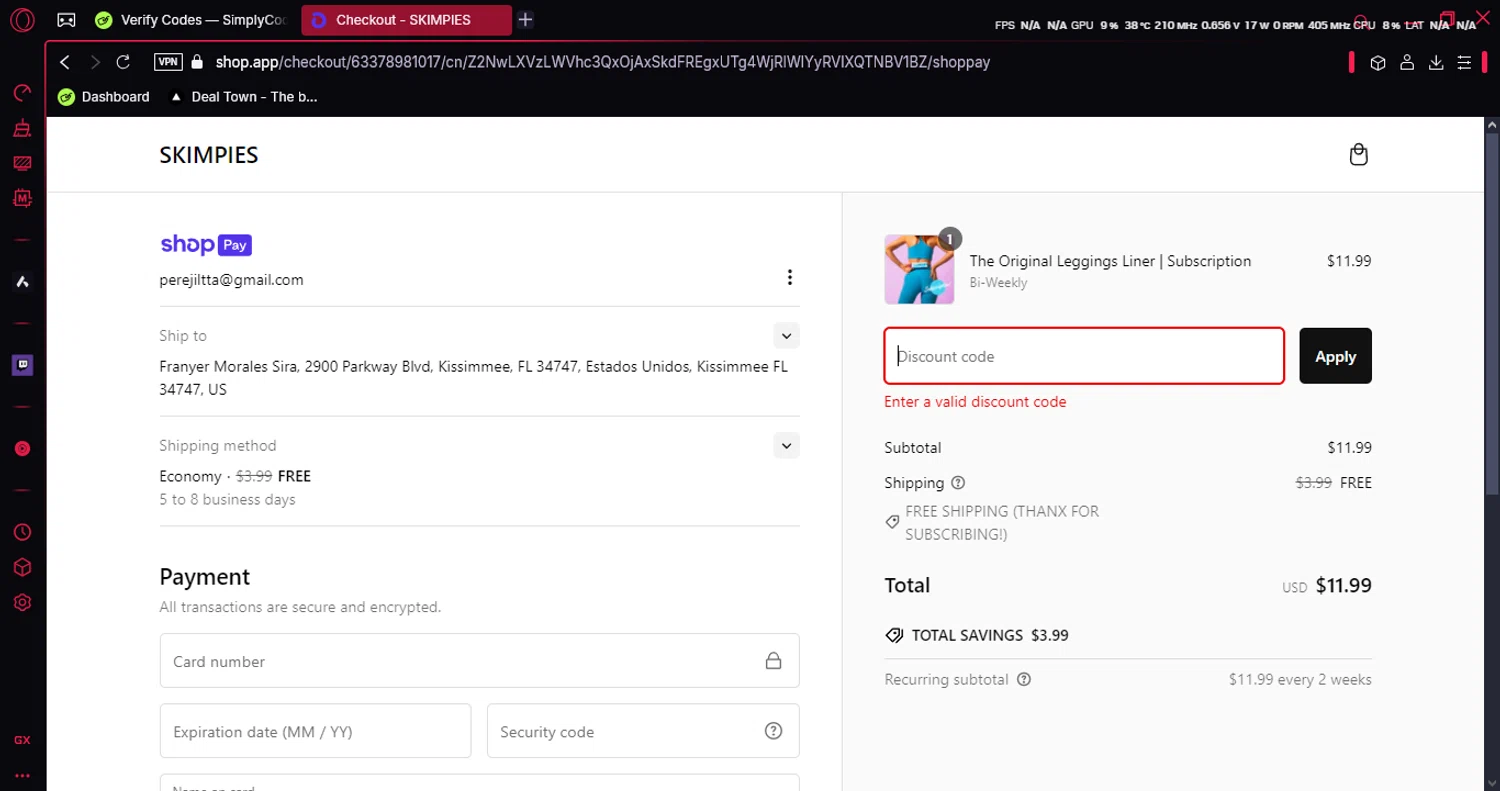Viewport: 1500px width, 791px height.
Task: Click 'Enter a valid discount code' error text
Action: [975, 402]
